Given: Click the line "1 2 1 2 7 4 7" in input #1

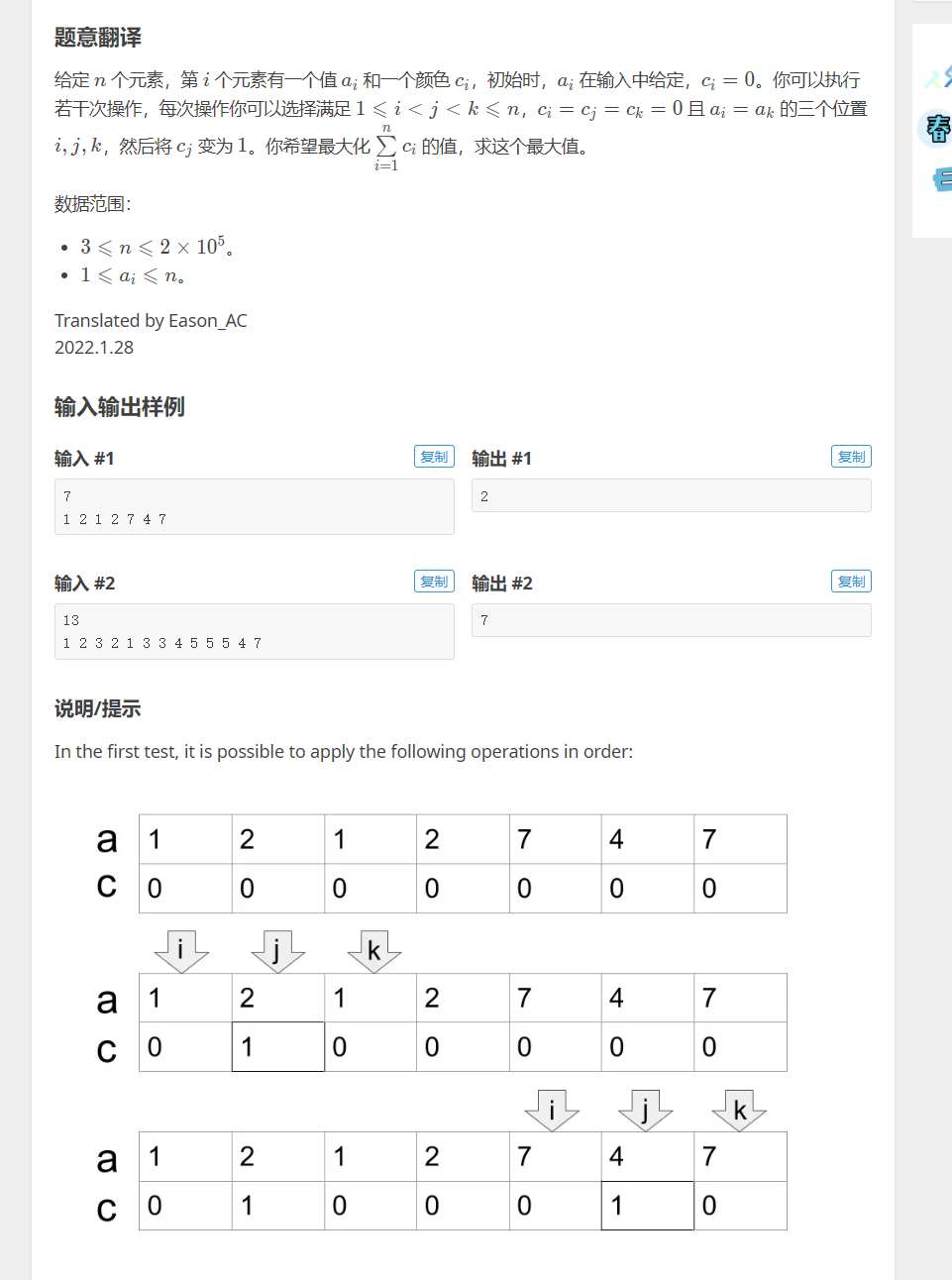Looking at the screenshot, I should [114, 519].
